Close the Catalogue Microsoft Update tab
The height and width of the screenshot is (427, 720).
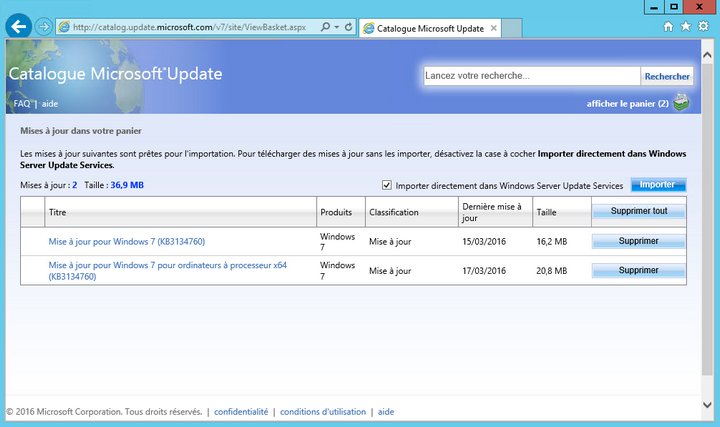coord(494,28)
